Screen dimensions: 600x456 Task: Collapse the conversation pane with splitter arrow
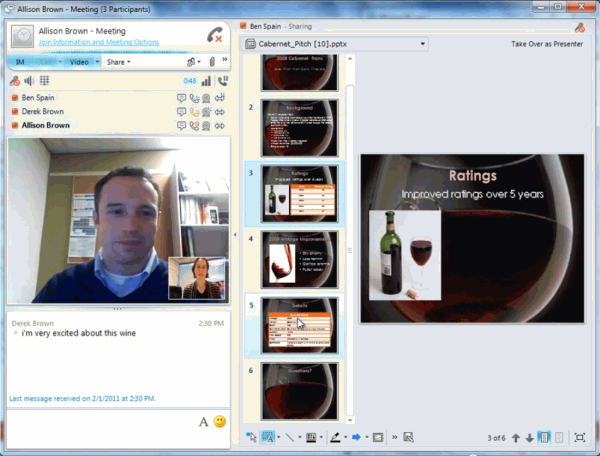coord(235,235)
